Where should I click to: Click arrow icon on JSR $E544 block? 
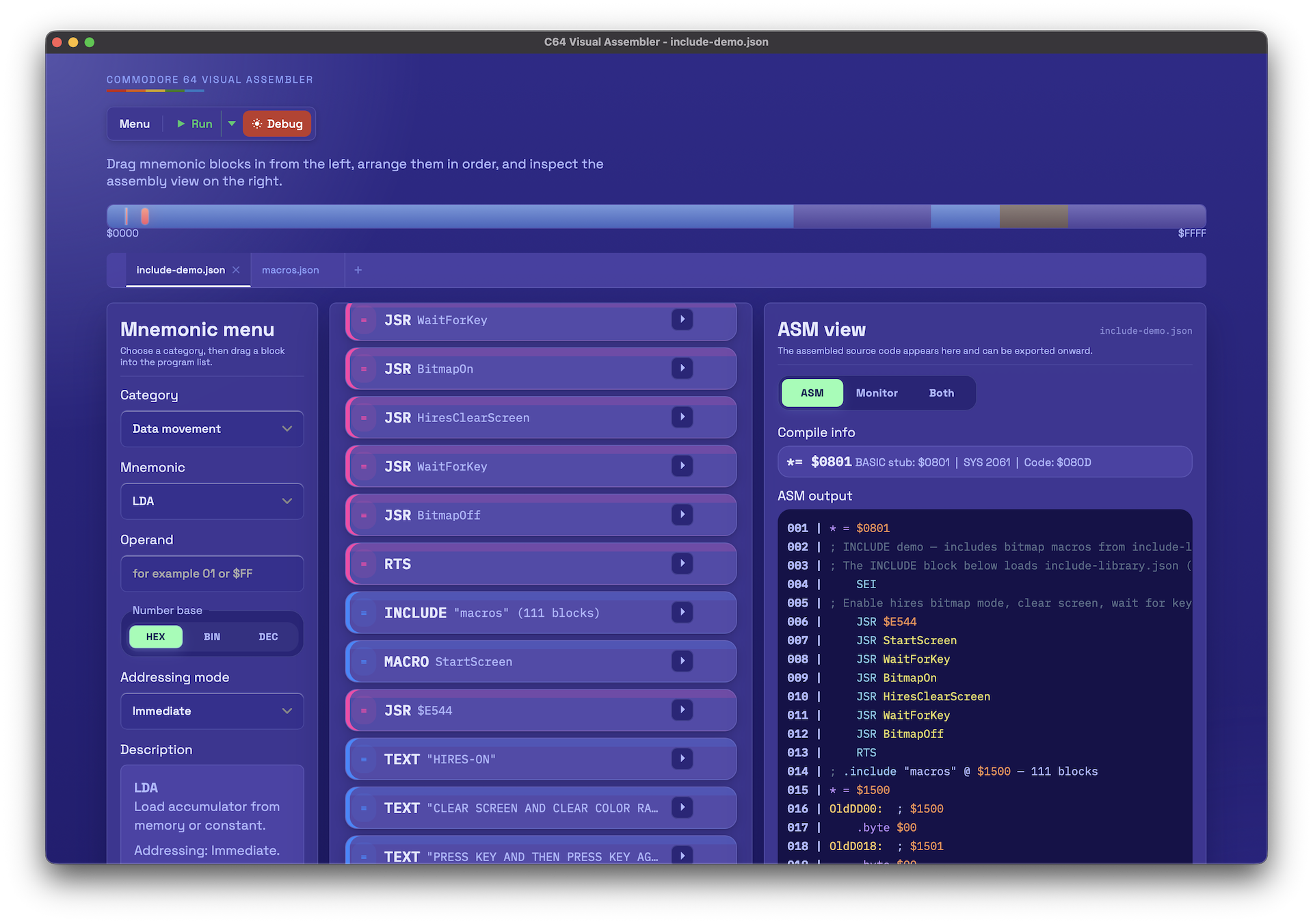(x=682, y=710)
